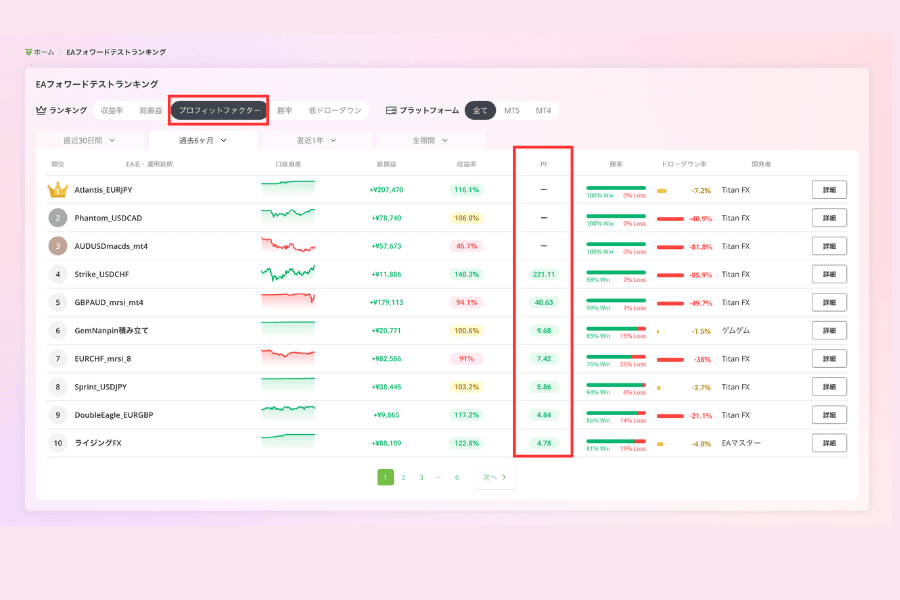Click the win rate bar for Phantom_USDCAD

(616, 216)
